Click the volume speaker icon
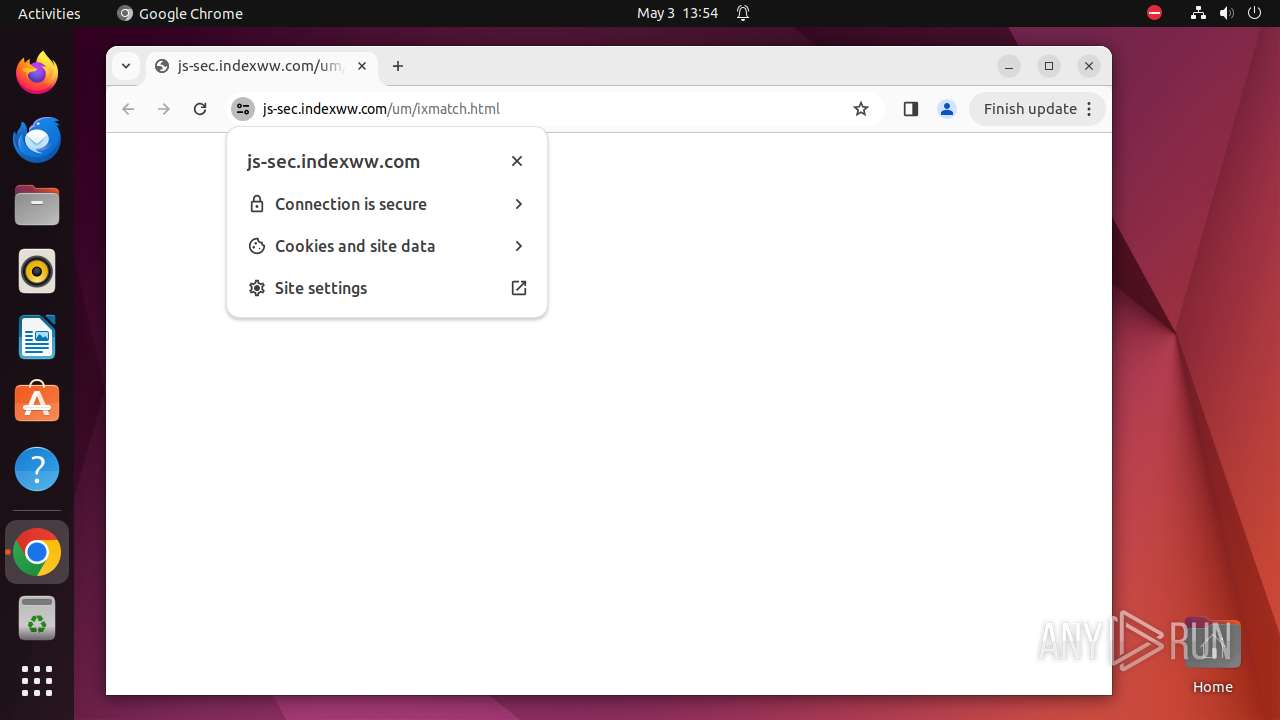This screenshot has height=720, width=1280. (x=1226, y=13)
